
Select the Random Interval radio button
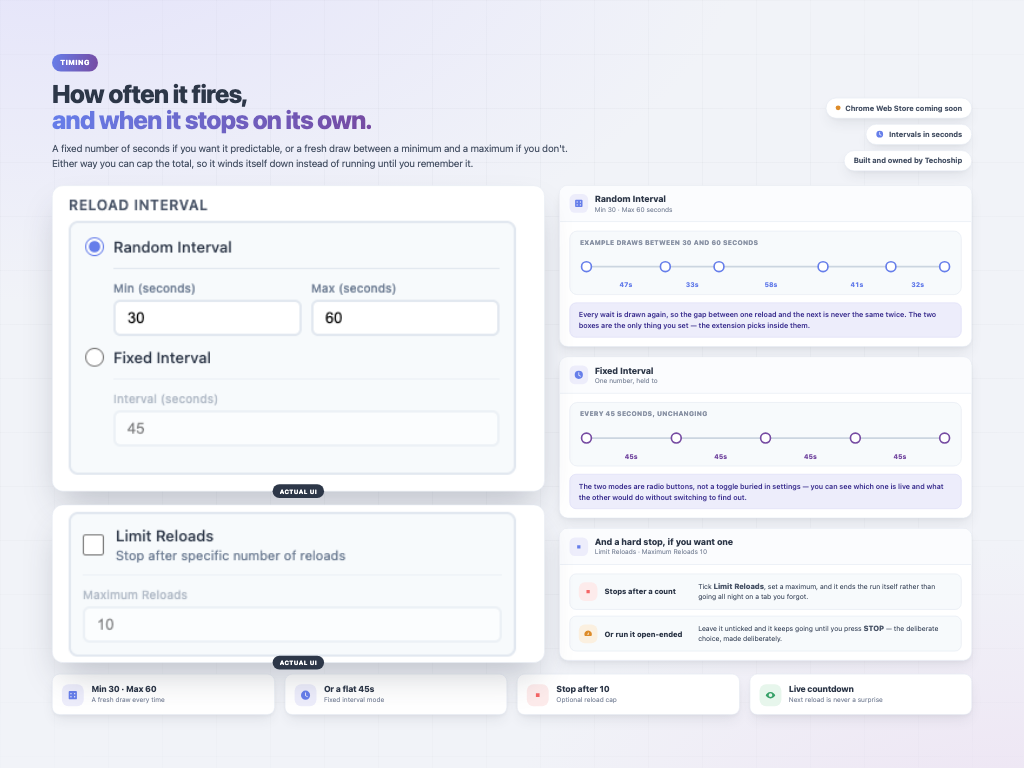[x=95, y=247]
